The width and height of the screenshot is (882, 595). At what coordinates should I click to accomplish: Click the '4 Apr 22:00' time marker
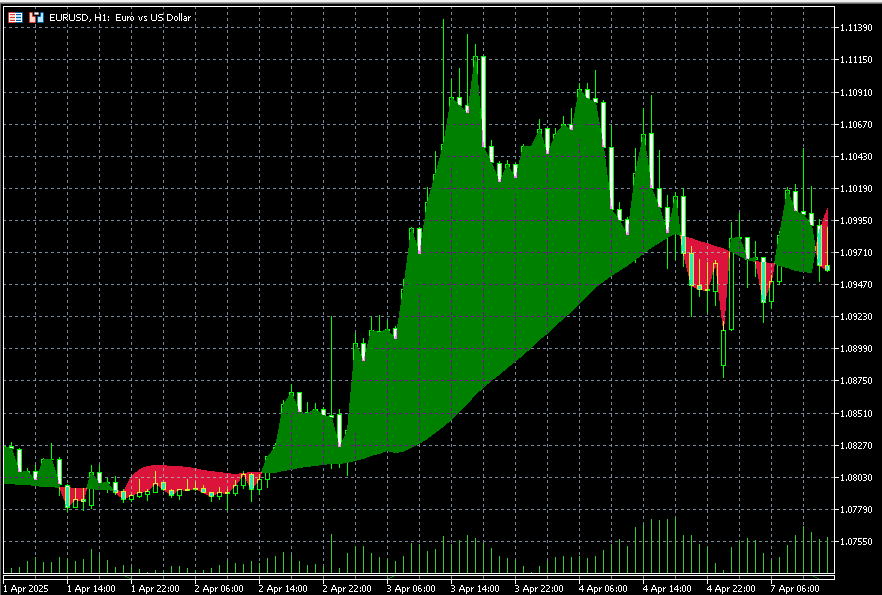731,588
